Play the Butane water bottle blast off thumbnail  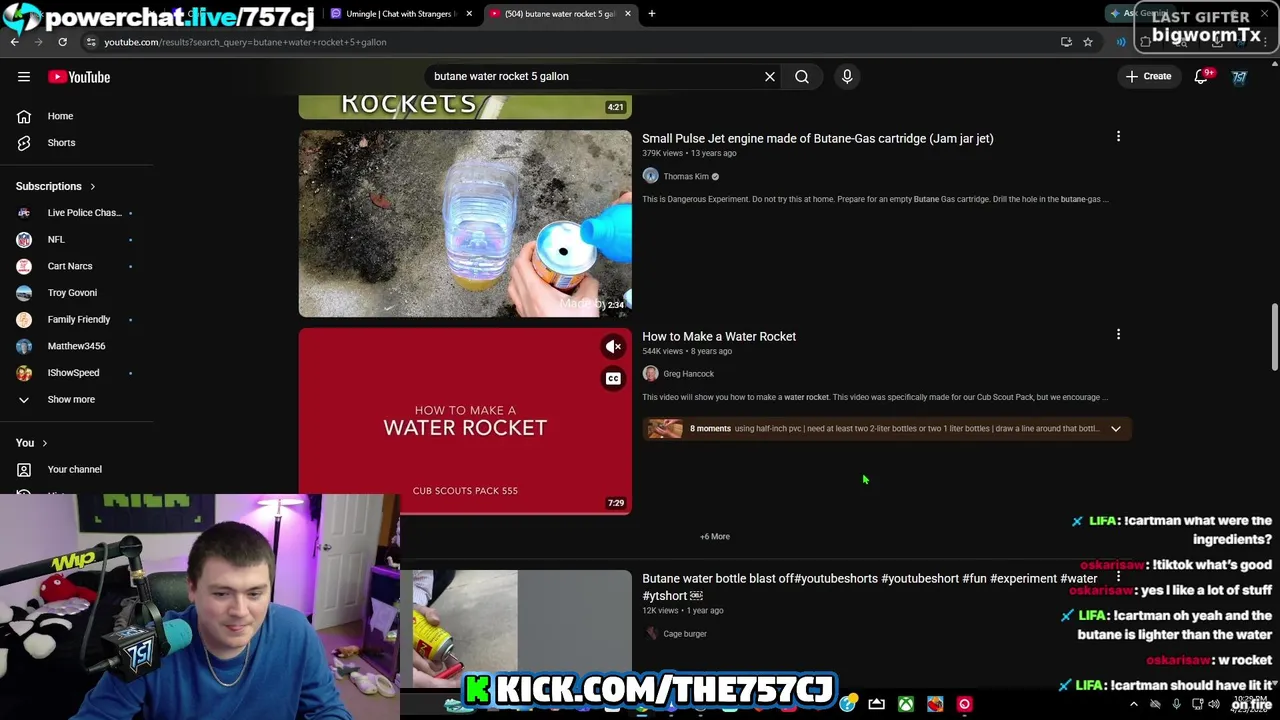516,628
